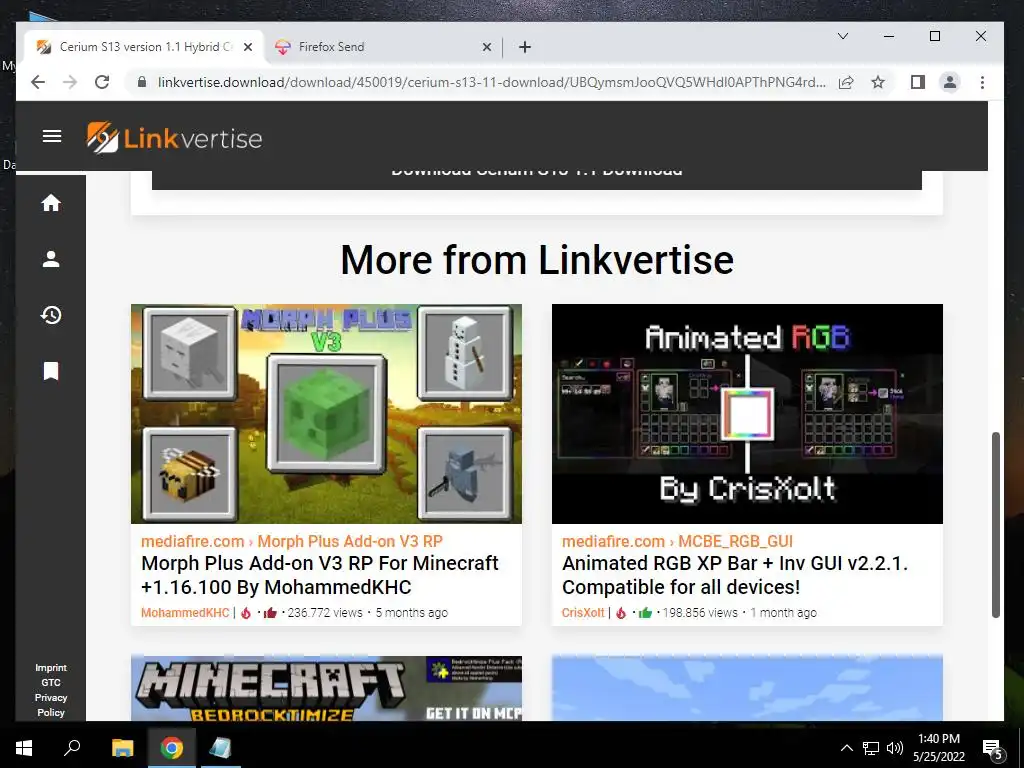Click the Chrome icon in the taskbar

coord(172,748)
